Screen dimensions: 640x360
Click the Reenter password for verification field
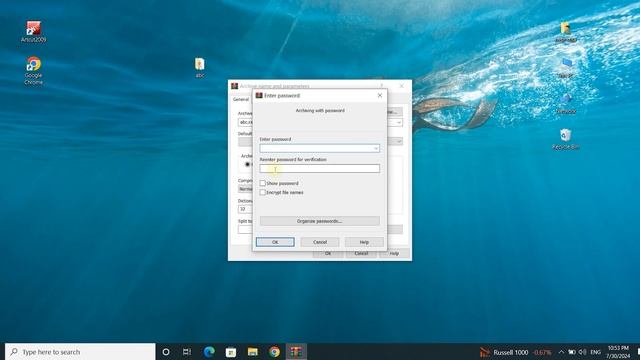320,168
